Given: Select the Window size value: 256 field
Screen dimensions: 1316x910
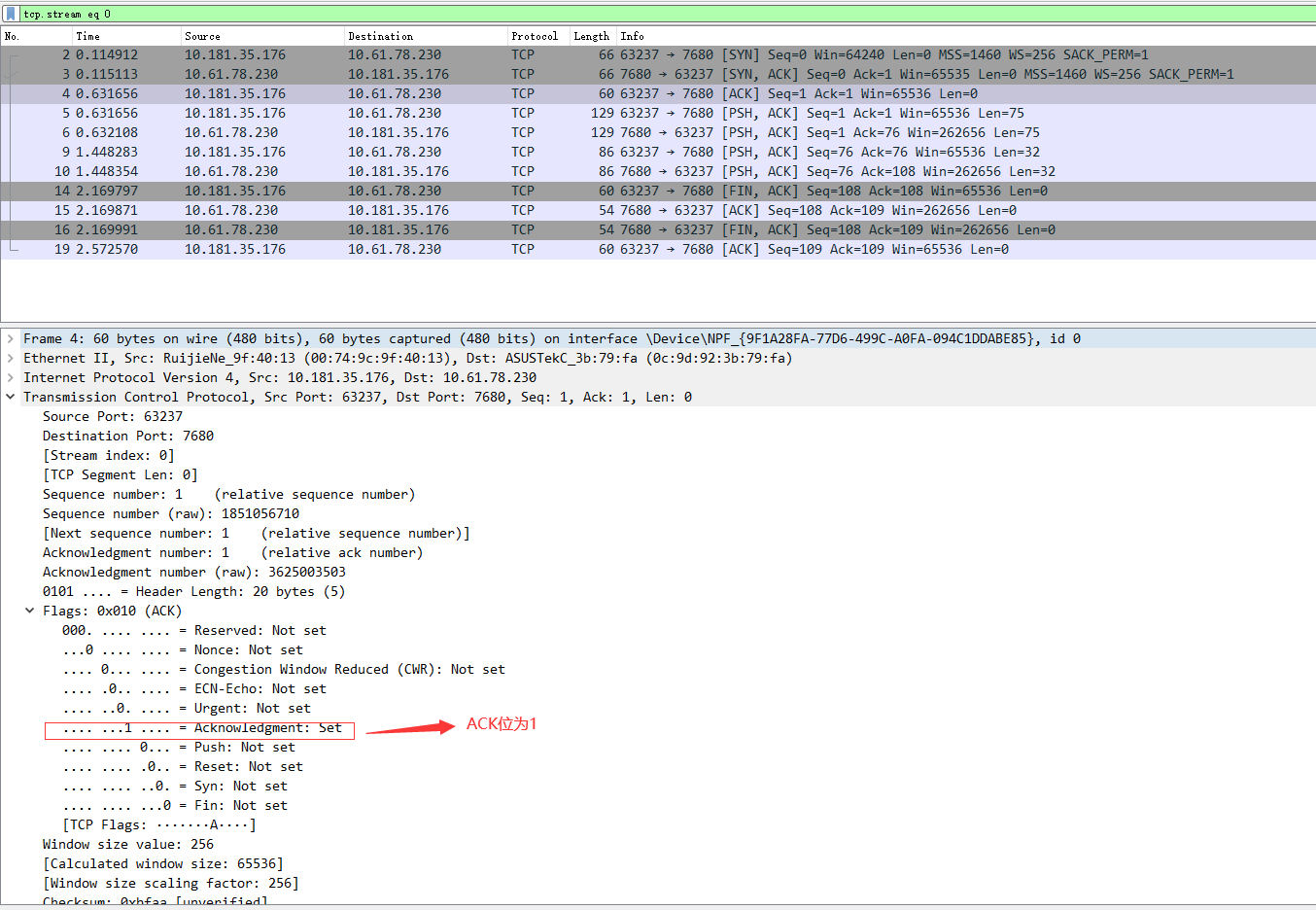Looking at the screenshot, I should pyautogui.click(x=126, y=844).
